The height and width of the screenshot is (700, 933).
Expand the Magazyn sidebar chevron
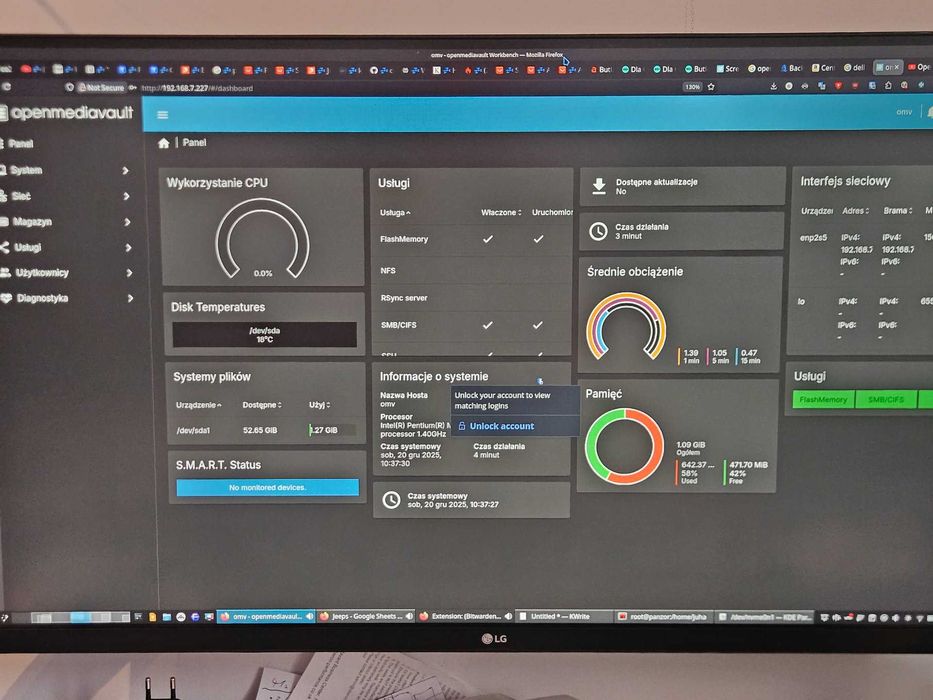click(127, 222)
